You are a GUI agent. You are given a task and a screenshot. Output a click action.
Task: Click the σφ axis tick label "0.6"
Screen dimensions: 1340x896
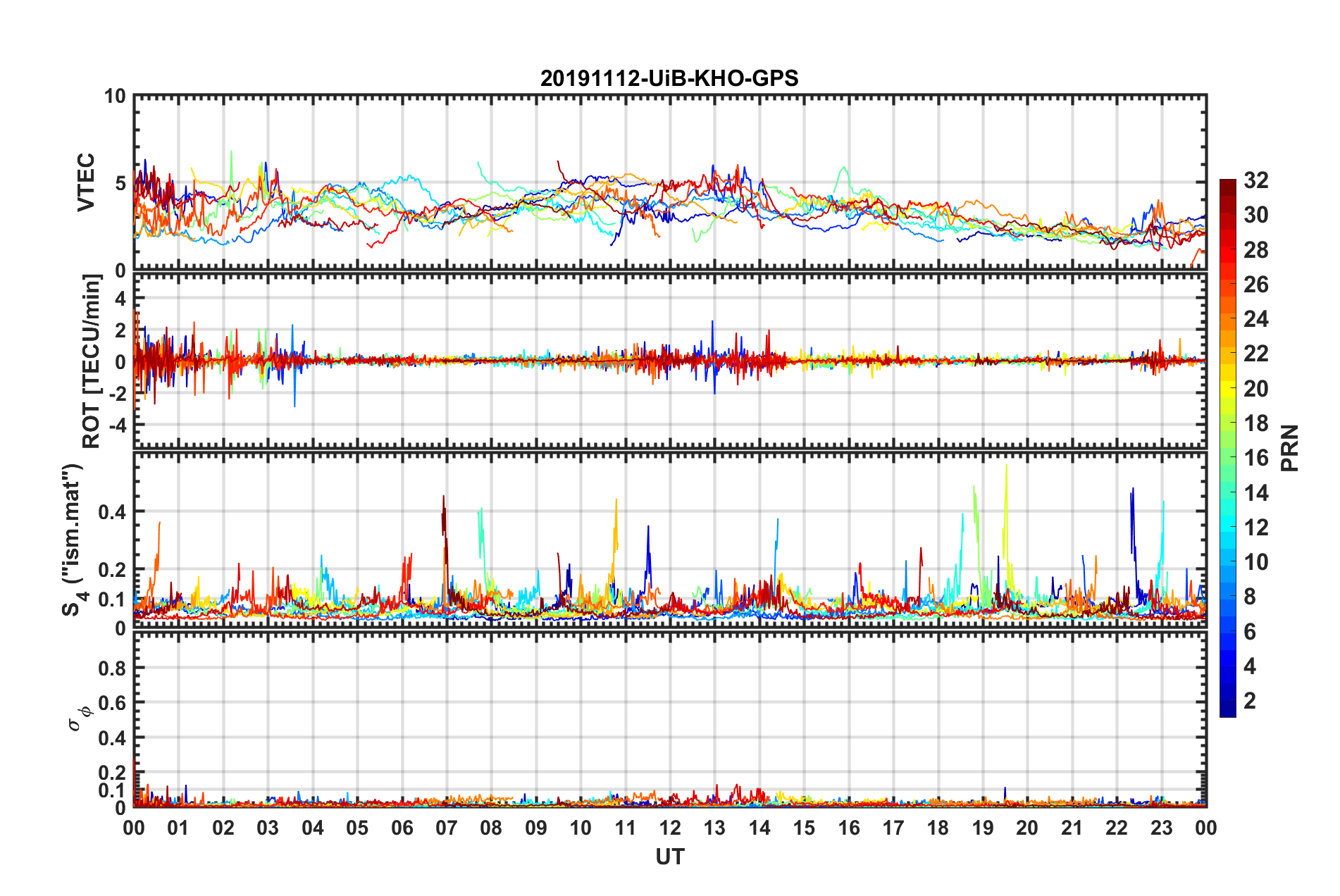tap(112, 703)
